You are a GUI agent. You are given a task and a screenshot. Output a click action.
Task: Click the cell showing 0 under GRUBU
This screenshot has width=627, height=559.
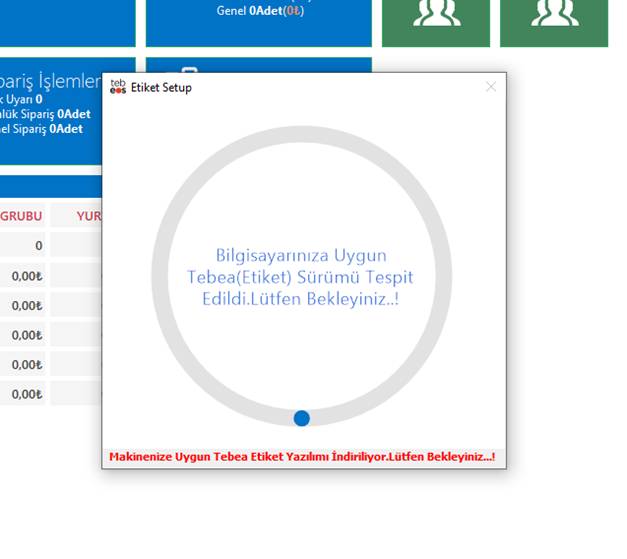[x=22, y=245]
